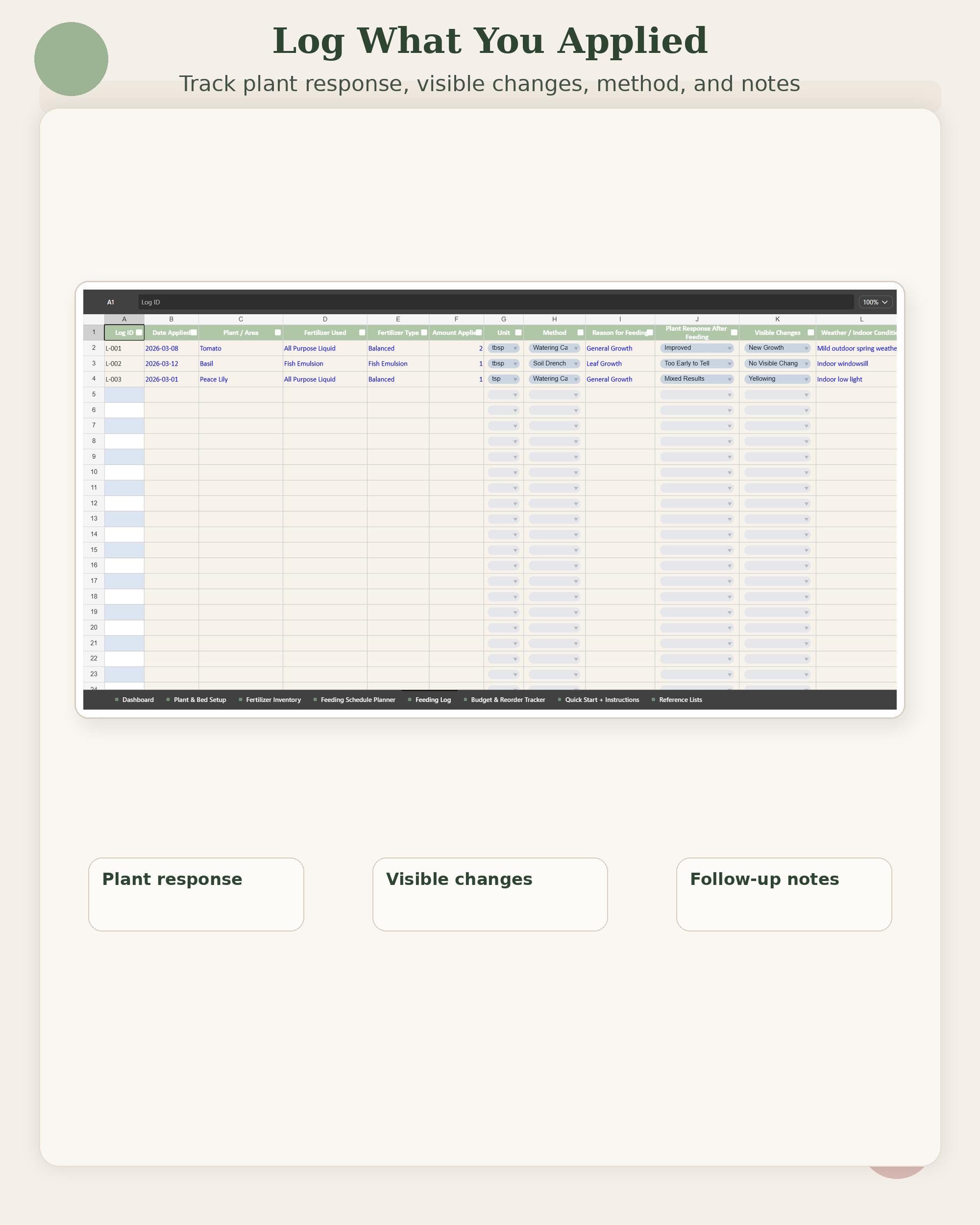Image resolution: width=980 pixels, height=1225 pixels.
Task: Open the Plant / Area column filter button
Action: click(x=278, y=332)
